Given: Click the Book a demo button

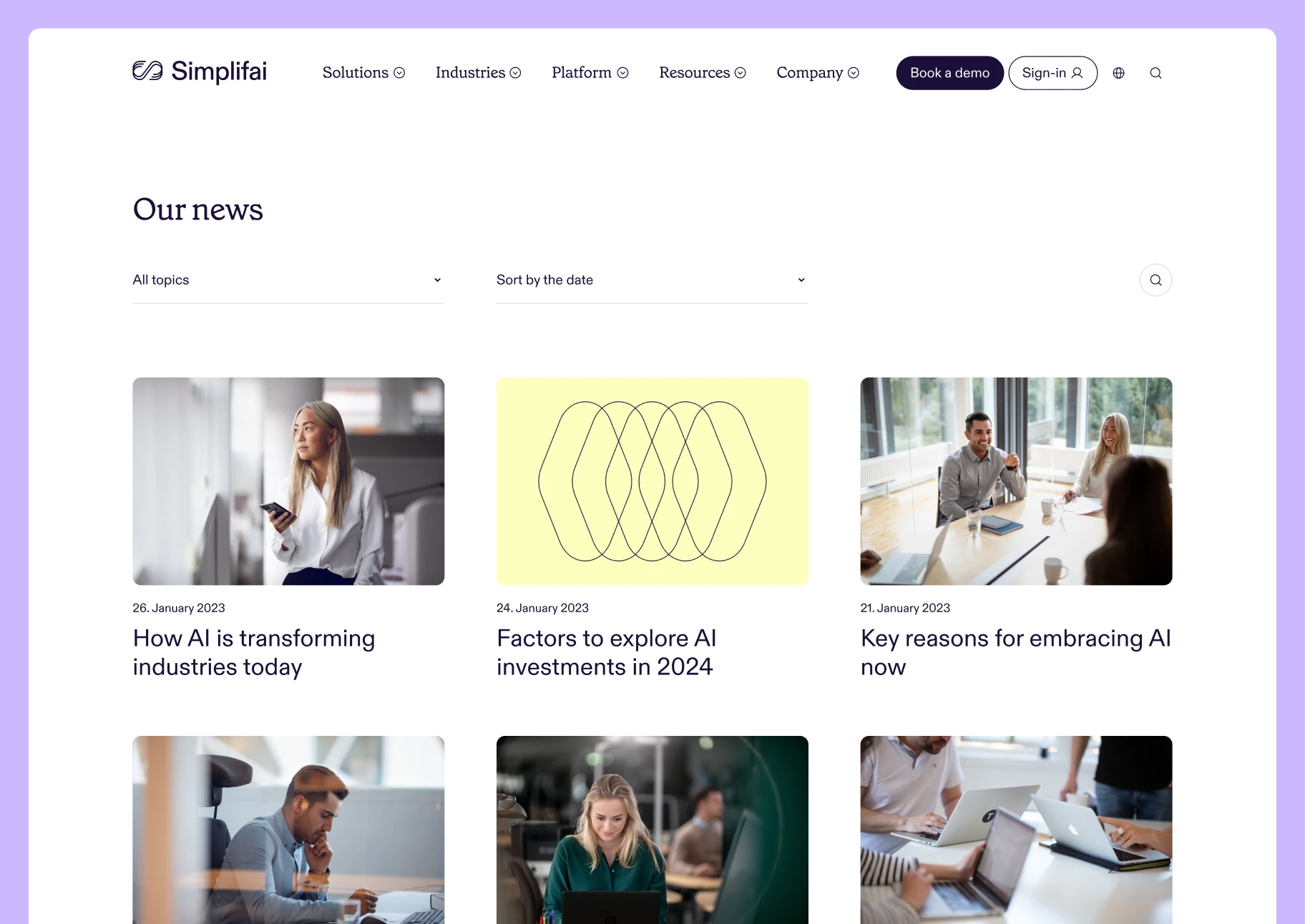Looking at the screenshot, I should [x=949, y=73].
